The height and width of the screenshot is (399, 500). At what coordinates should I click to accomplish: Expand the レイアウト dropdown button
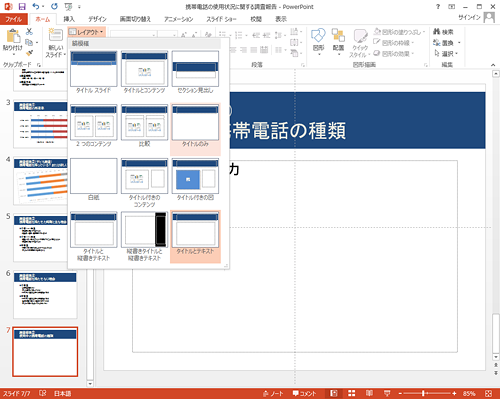(x=87, y=32)
